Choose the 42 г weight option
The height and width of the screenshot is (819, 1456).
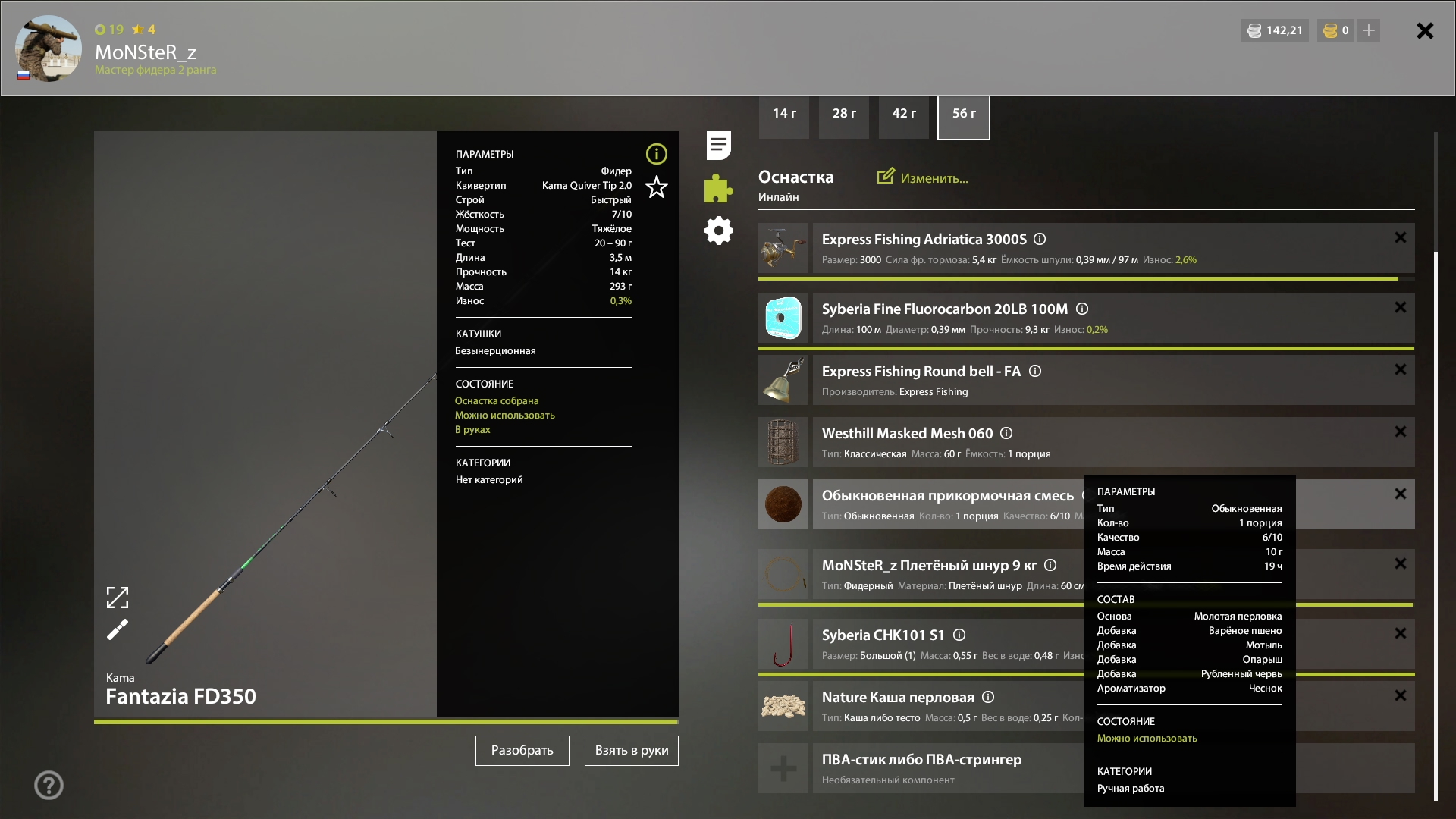(904, 114)
